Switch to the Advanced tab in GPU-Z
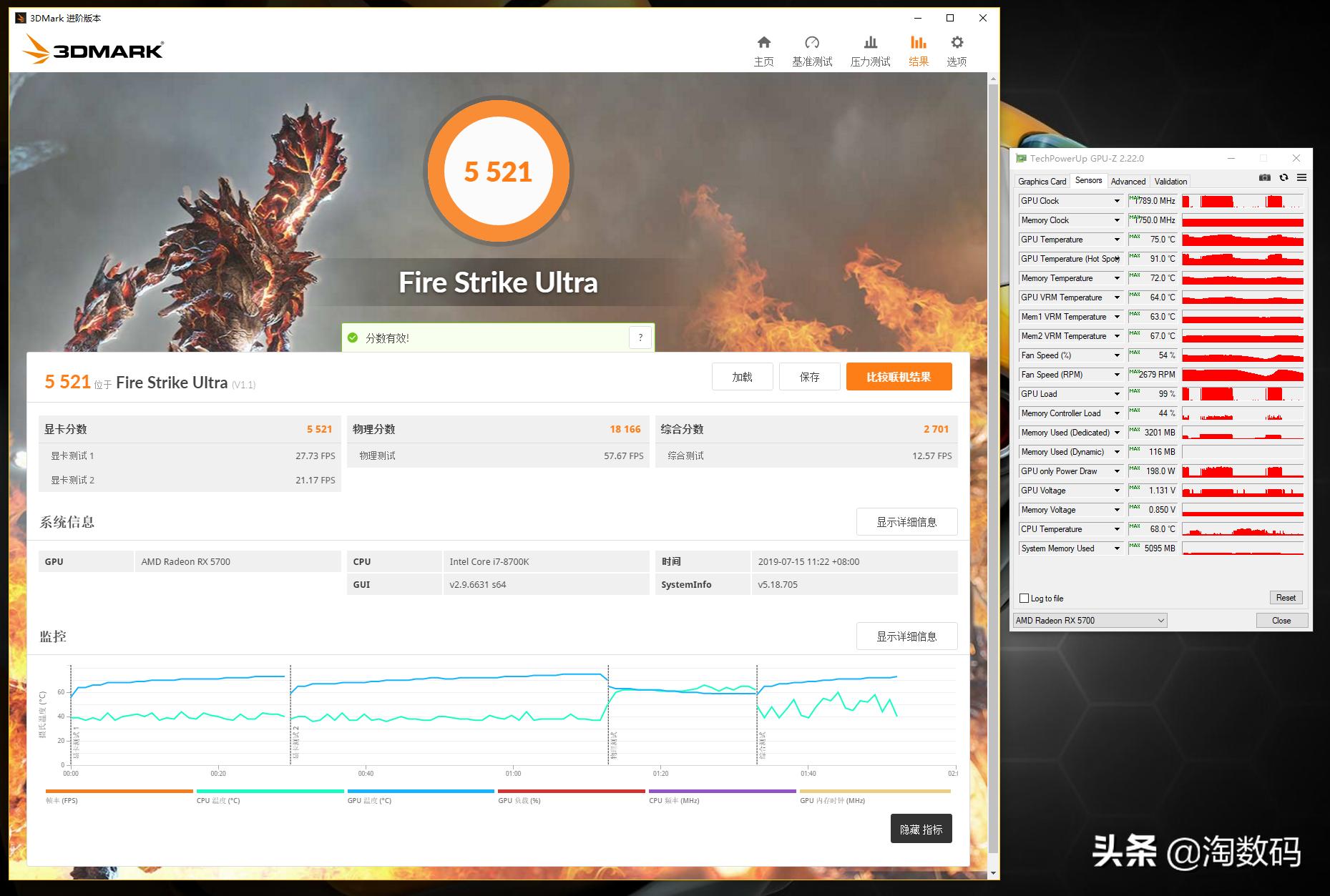Image resolution: width=1330 pixels, height=896 pixels. tap(1128, 182)
